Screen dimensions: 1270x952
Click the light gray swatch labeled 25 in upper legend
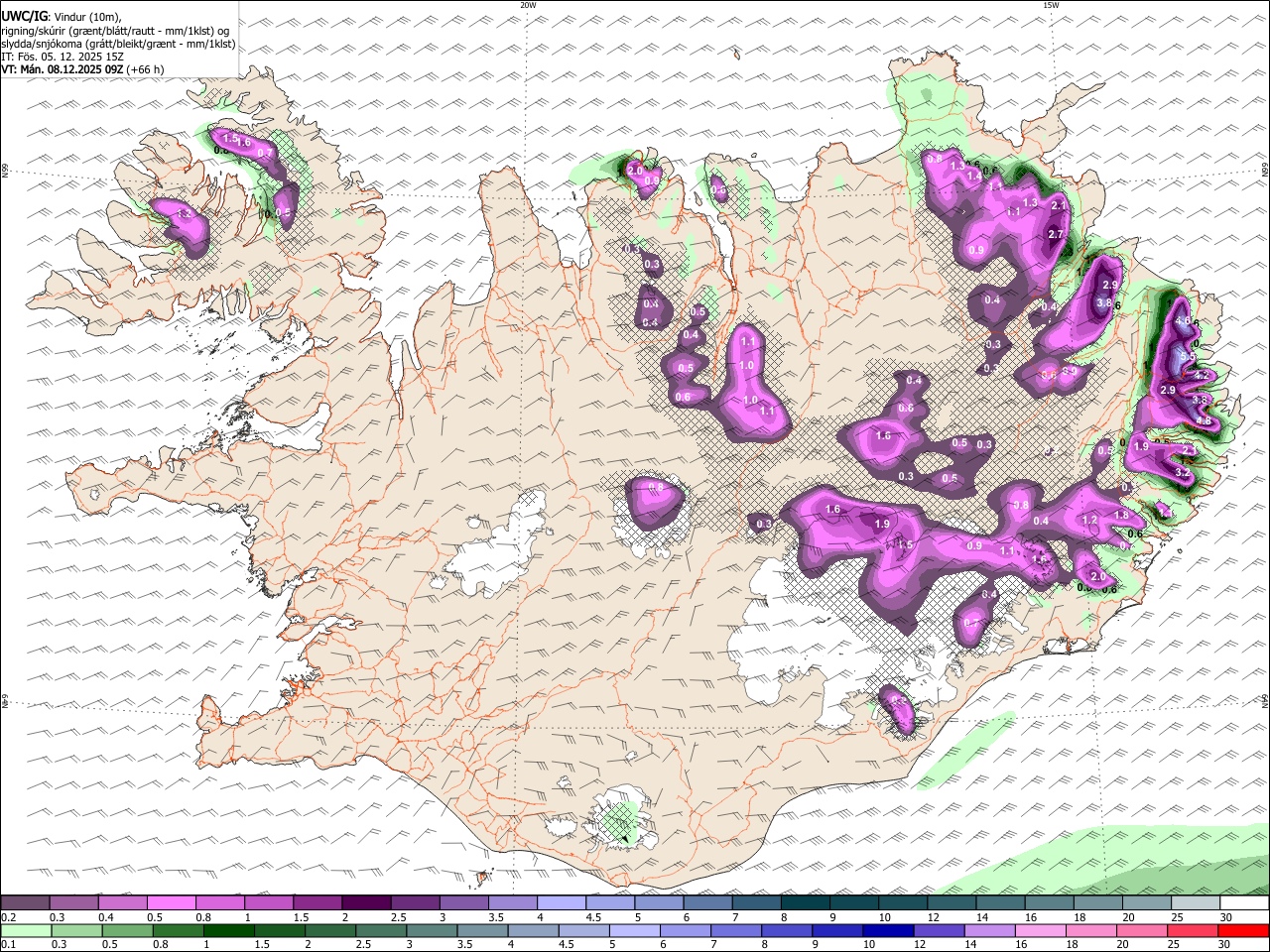pyautogui.click(x=1196, y=902)
